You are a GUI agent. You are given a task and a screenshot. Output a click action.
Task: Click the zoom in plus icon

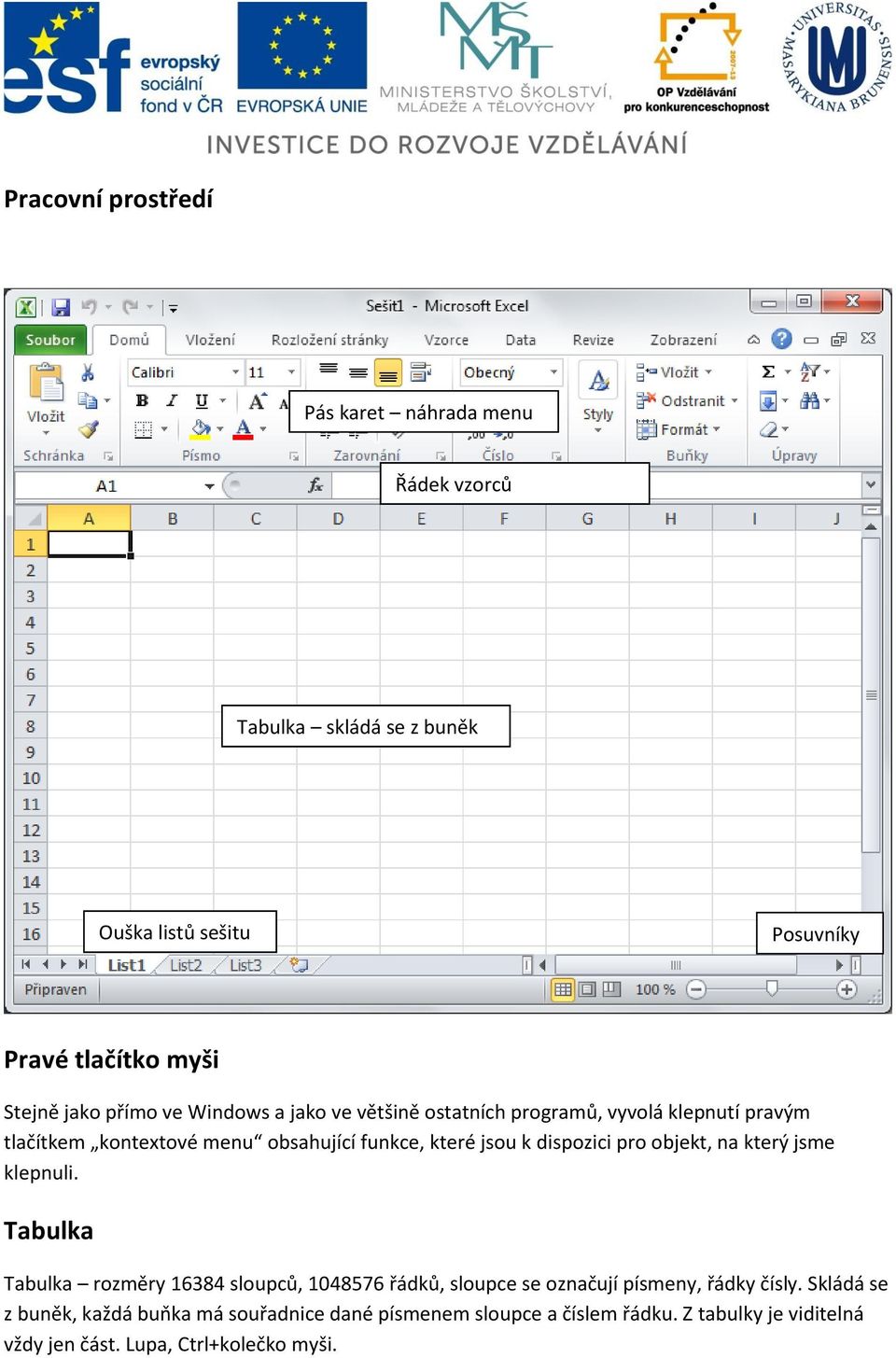(847, 989)
